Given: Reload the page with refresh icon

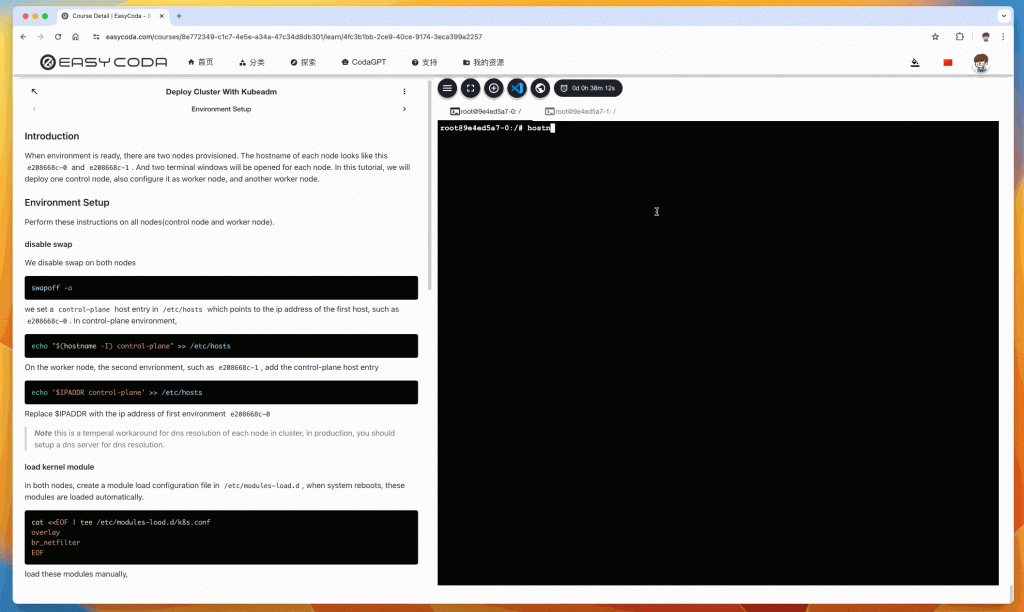Looking at the screenshot, I should pos(58,37).
